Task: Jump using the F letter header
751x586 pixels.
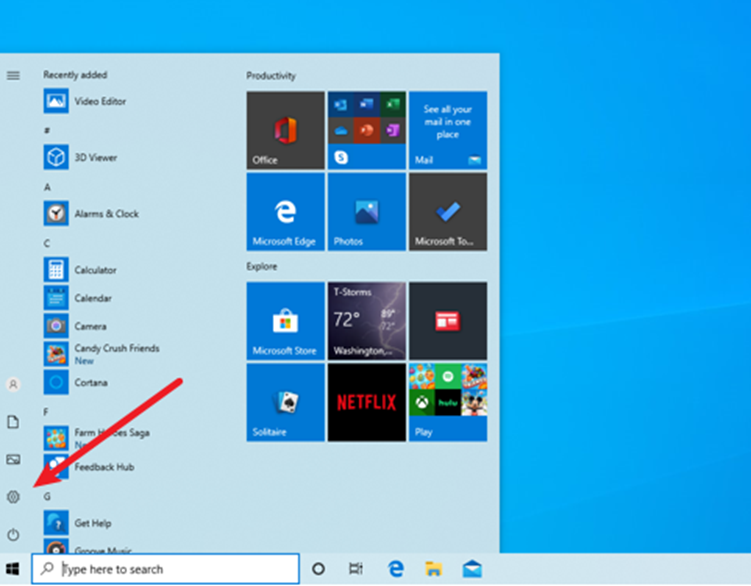Action: click(x=46, y=412)
